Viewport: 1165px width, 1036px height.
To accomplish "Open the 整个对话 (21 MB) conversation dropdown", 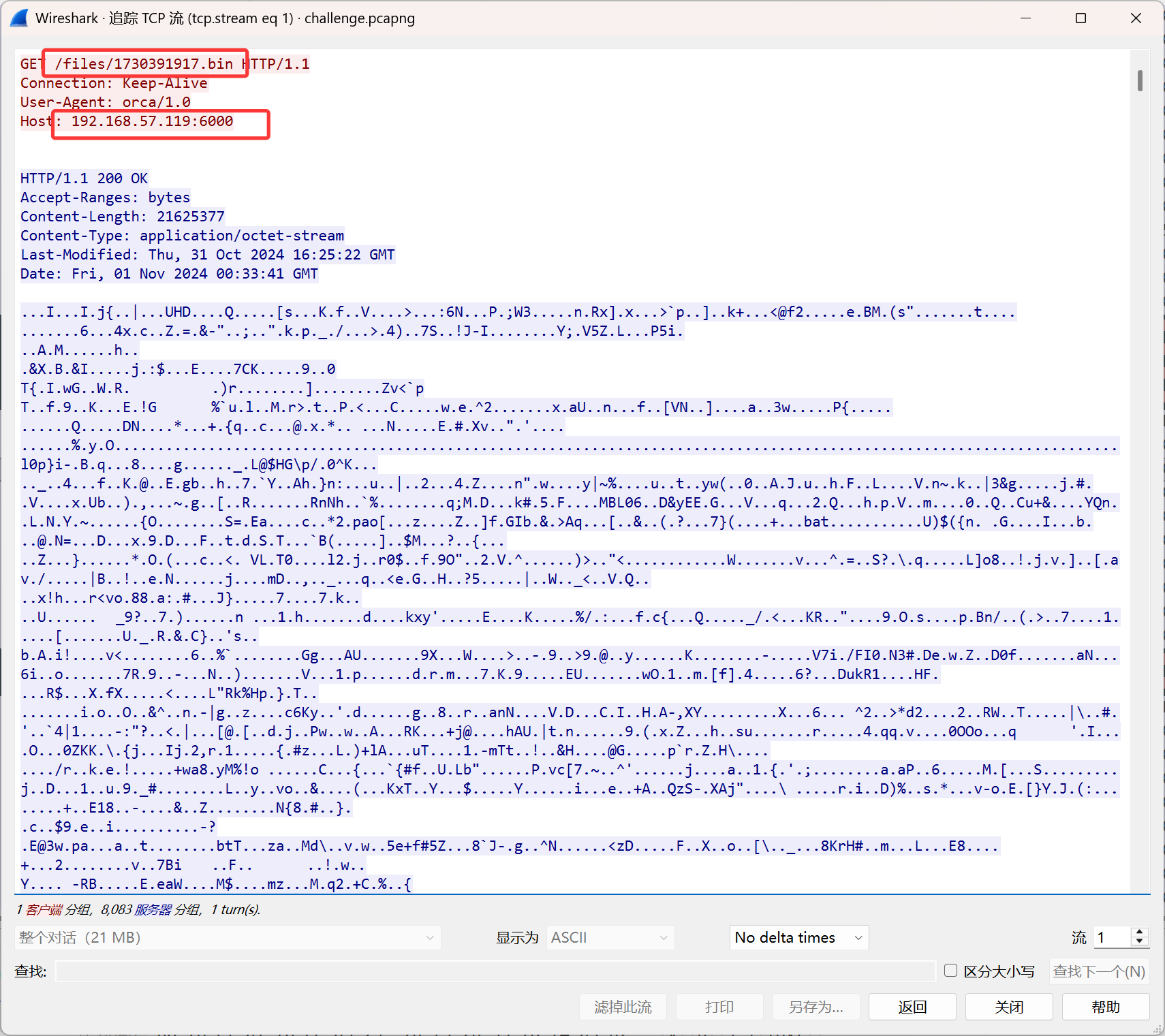I will click(x=228, y=938).
